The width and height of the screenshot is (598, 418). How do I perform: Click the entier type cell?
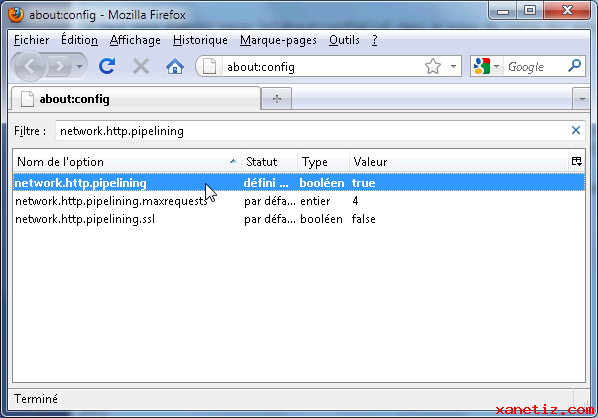315,201
